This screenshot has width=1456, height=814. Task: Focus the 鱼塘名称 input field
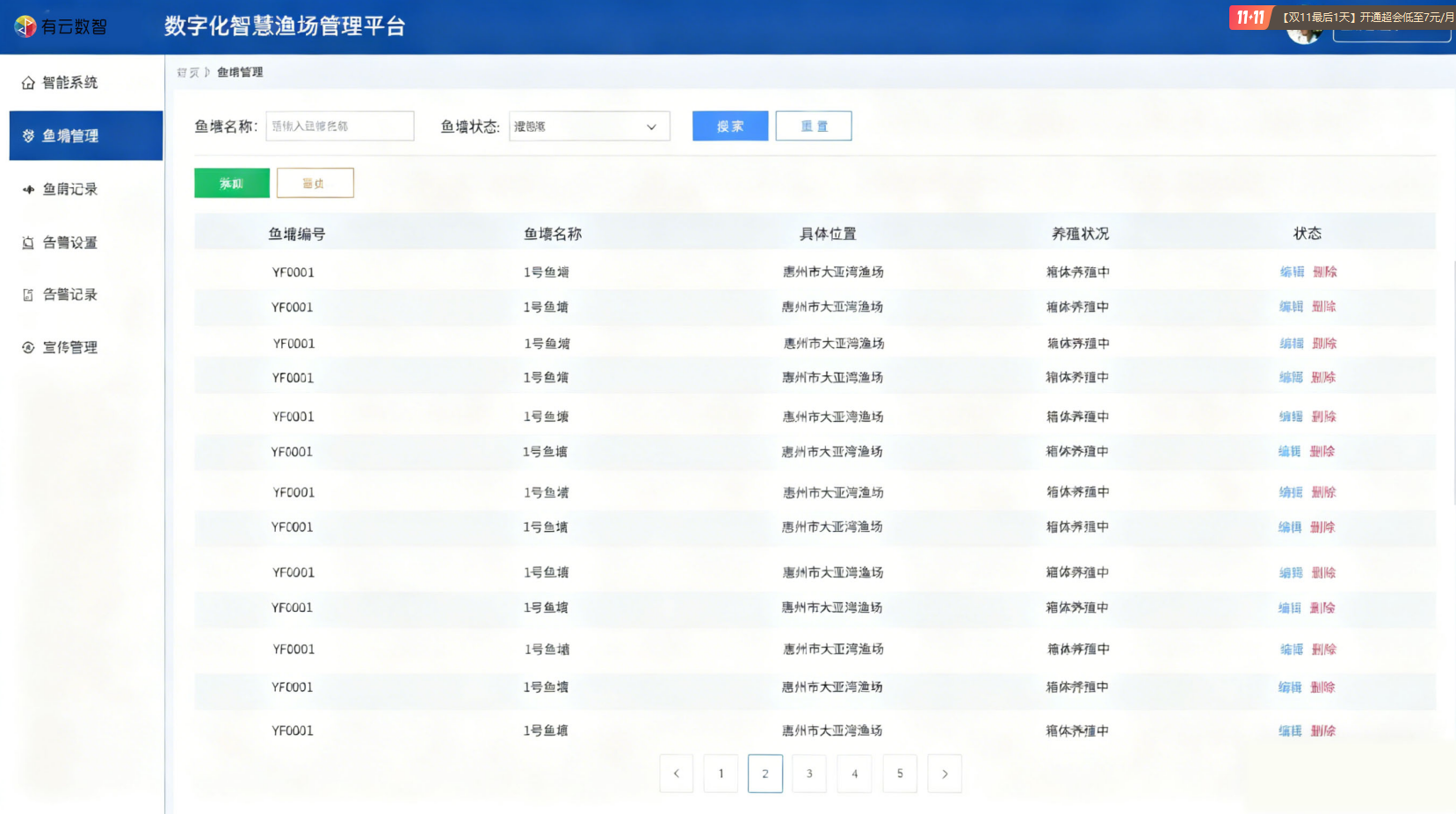click(x=339, y=127)
